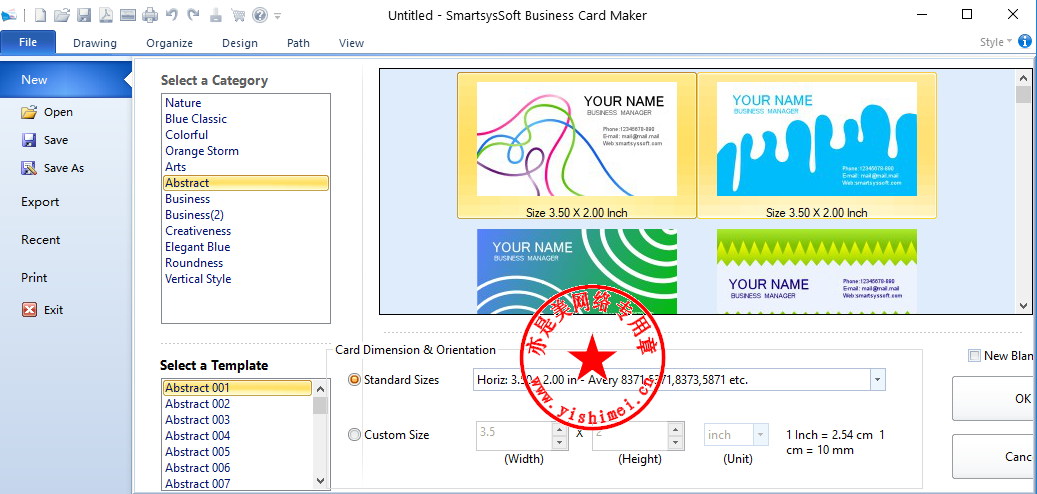This screenshot has height=494, width=1037.
Task: Click up arrow of template preview scrollbar
Action: [1023, 77]
